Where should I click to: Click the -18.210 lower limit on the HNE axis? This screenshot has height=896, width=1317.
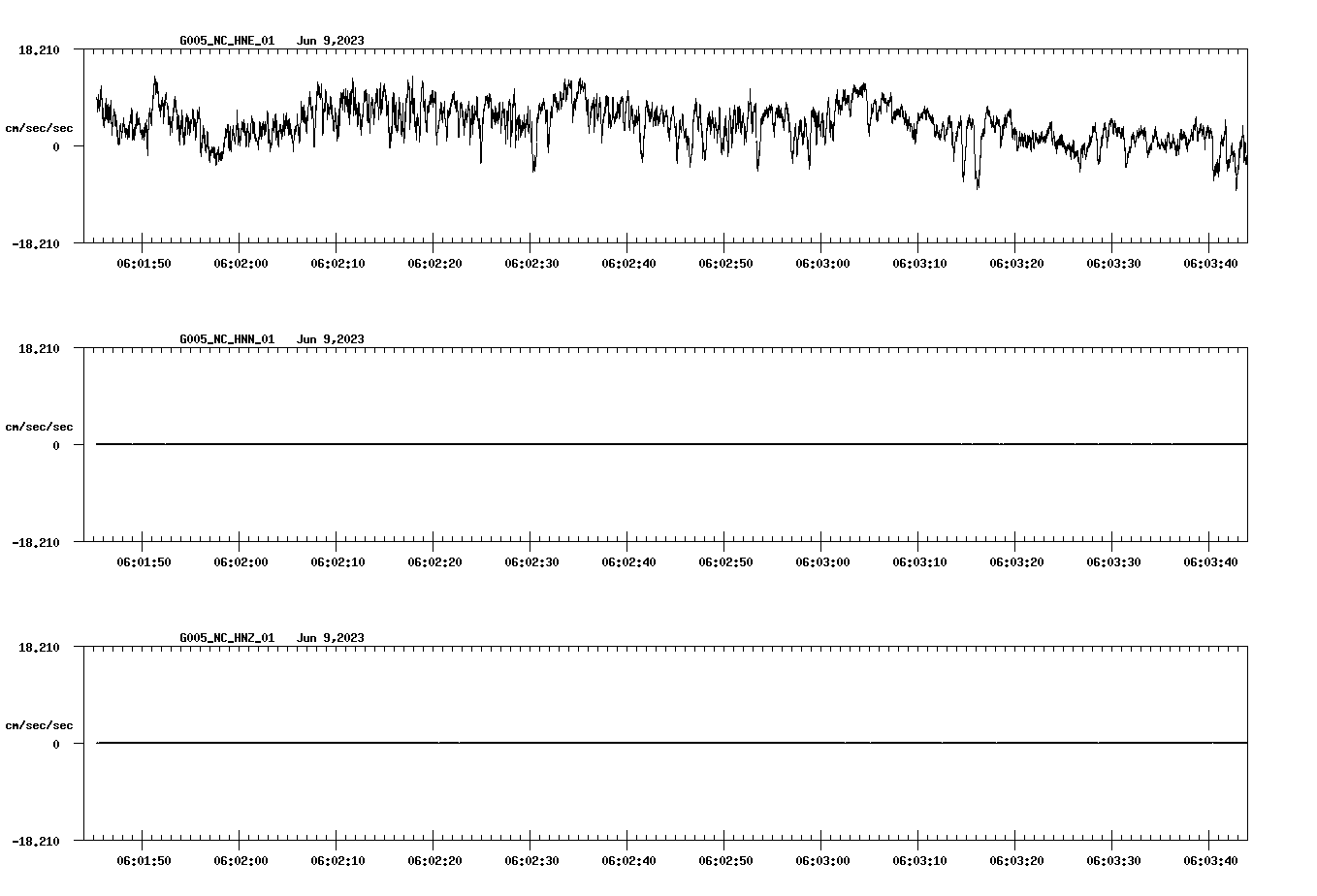coord(36,244)
